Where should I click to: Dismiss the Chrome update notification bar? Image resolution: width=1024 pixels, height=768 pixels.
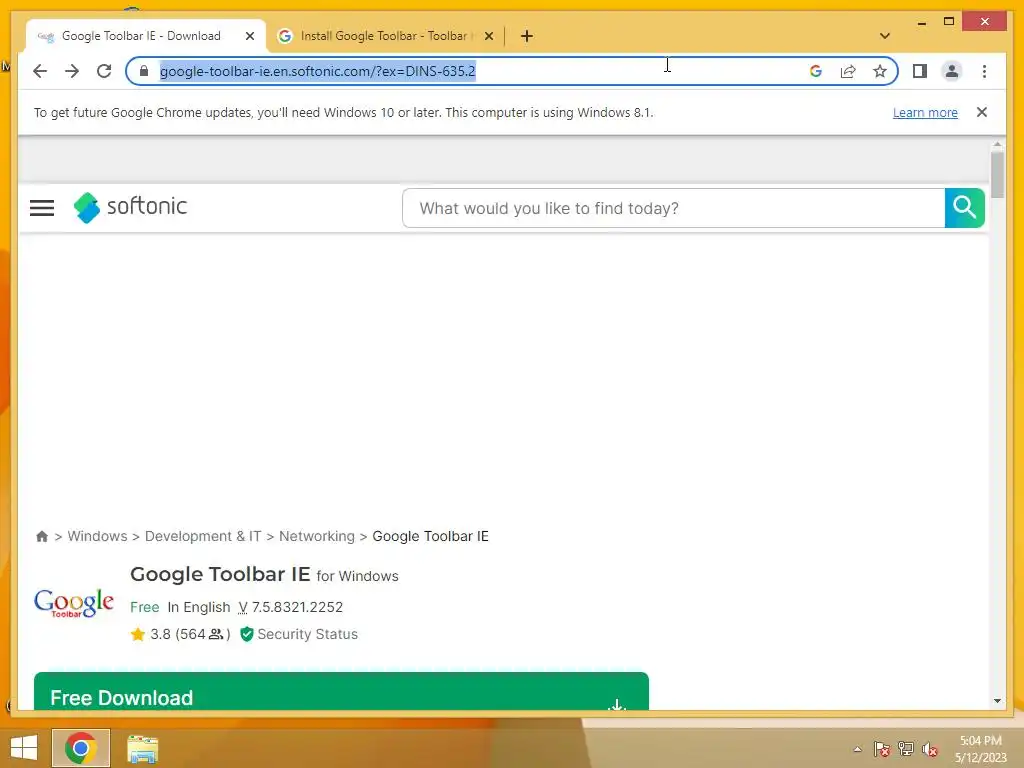coord(981,112)
